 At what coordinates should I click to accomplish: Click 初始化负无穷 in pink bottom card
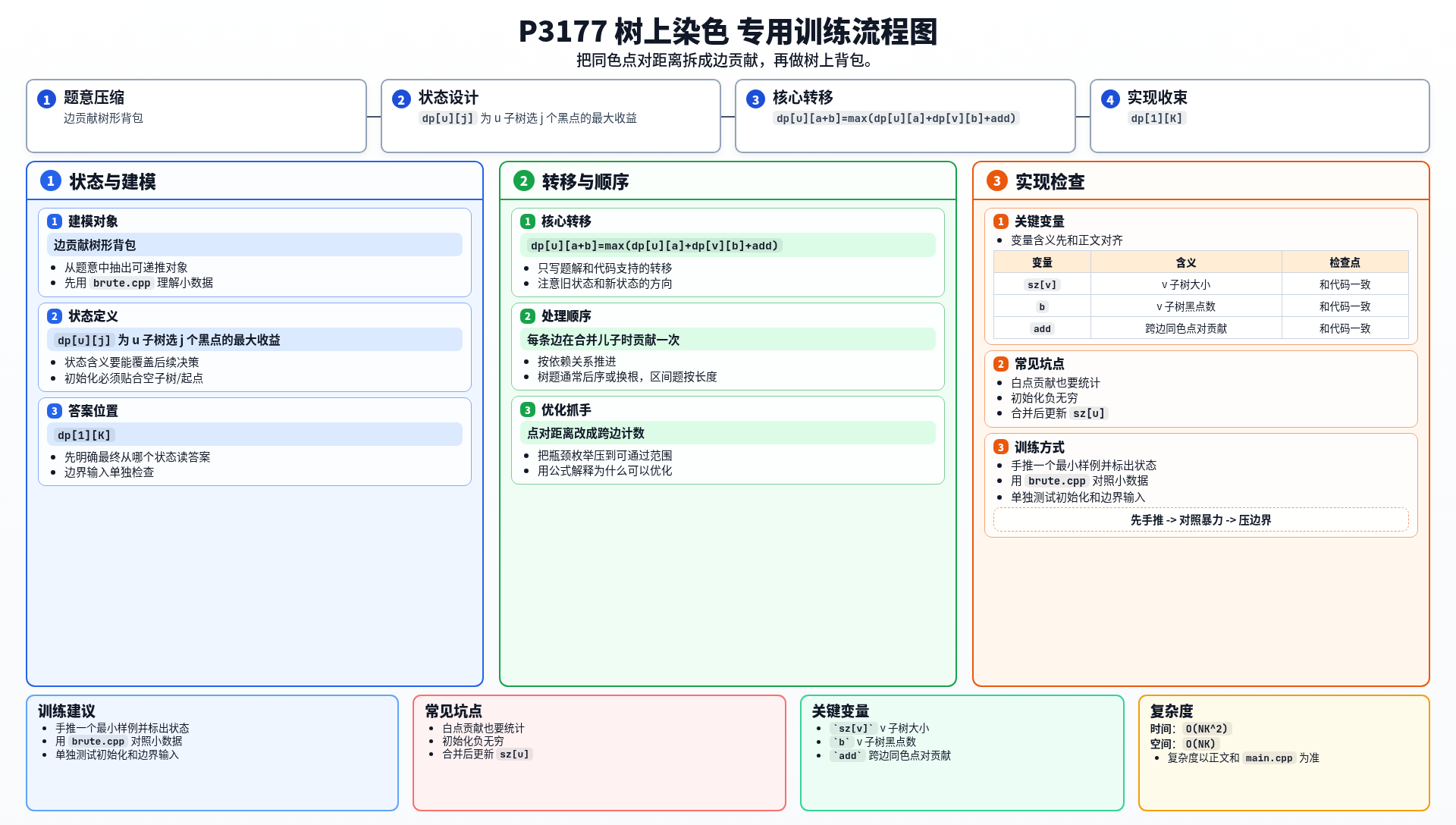[x=473, y=741]
